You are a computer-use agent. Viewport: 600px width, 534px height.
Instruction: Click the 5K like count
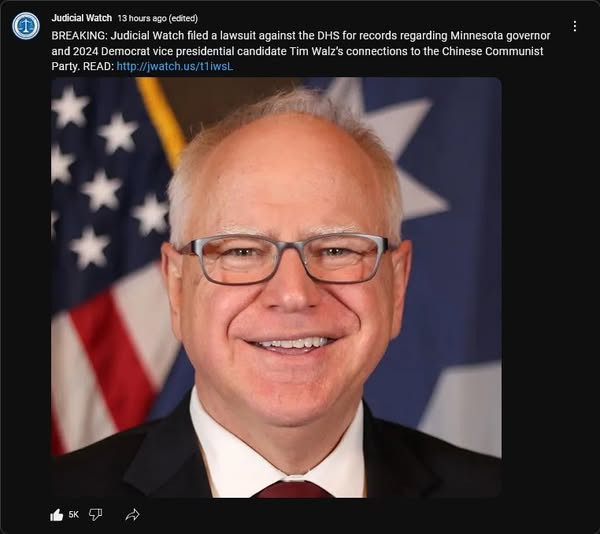coord(73,515)
